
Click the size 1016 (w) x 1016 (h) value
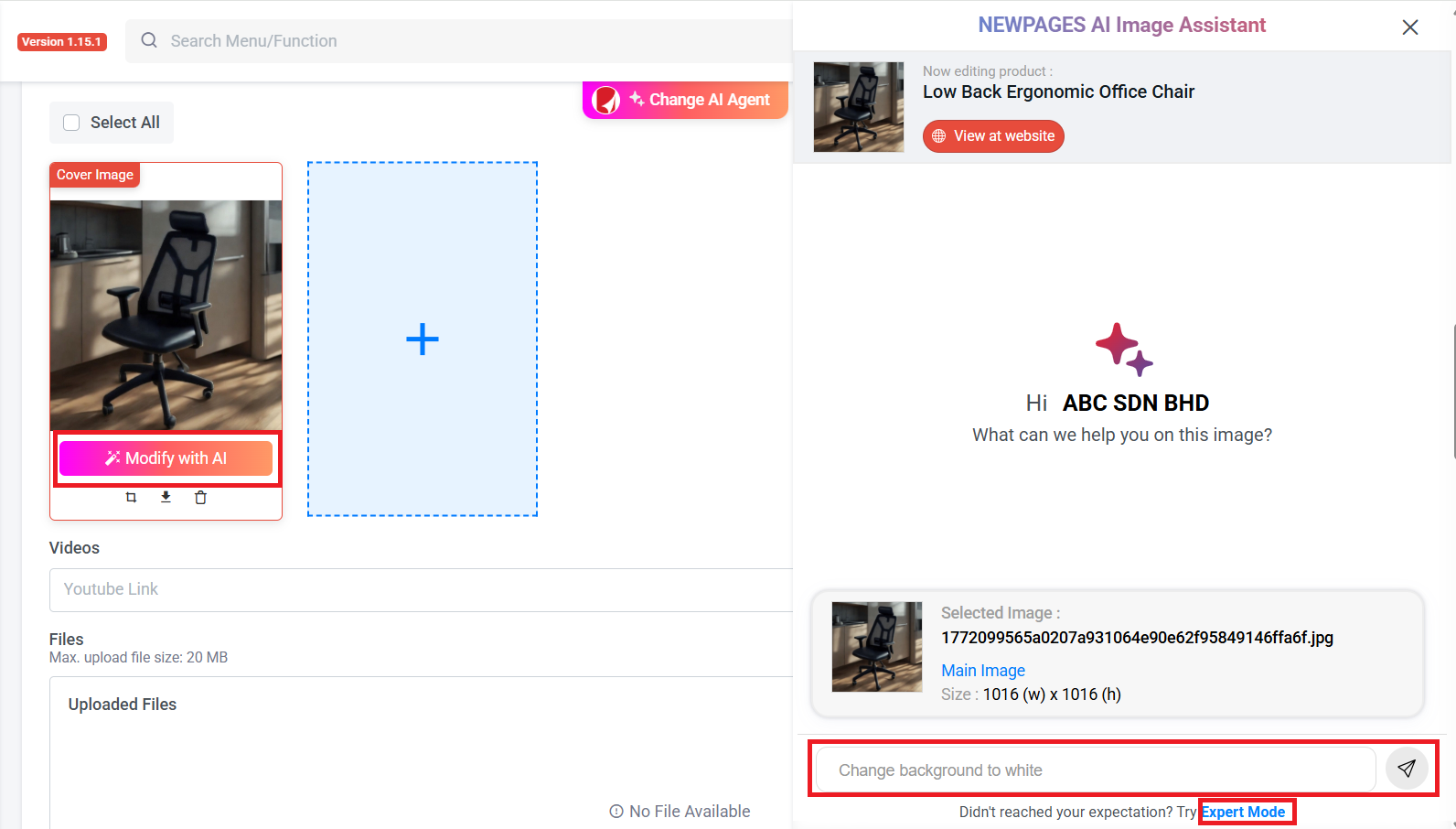click(x=1052, y=694)
